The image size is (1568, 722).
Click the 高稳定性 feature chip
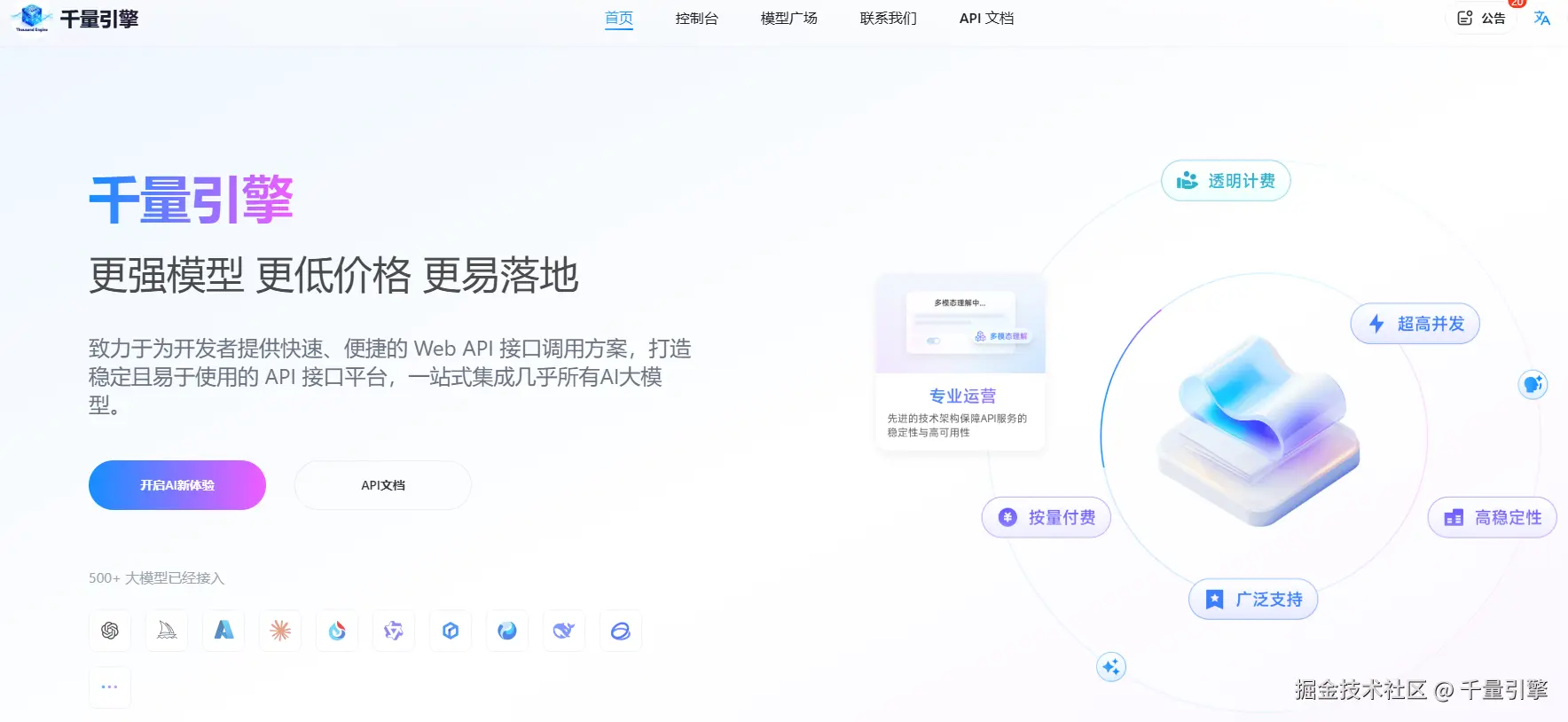(1493, 517)
